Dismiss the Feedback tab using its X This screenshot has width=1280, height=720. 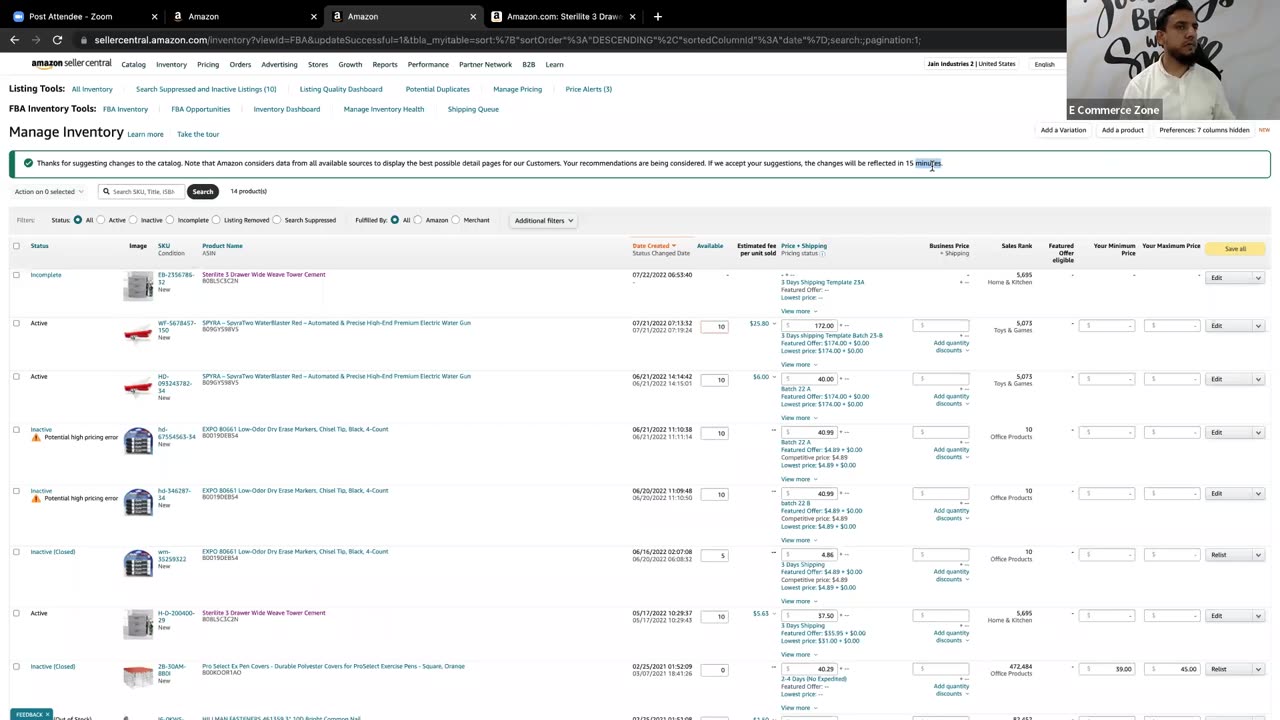coord(47,714)
